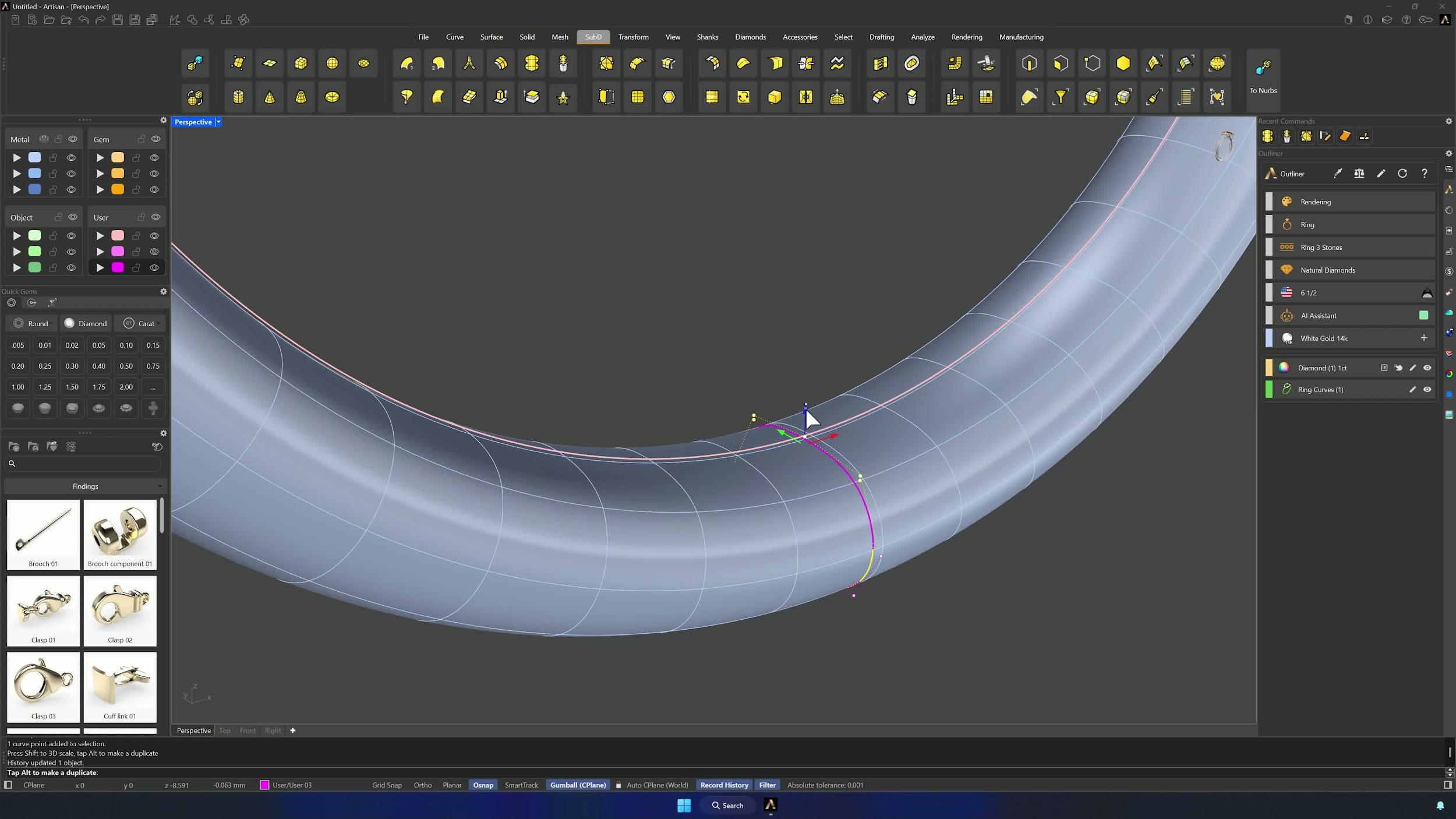This screenshot has height=819, width=1456.
Task: Click the Diamond material button in Quick Gems
Action: (86, 323)
